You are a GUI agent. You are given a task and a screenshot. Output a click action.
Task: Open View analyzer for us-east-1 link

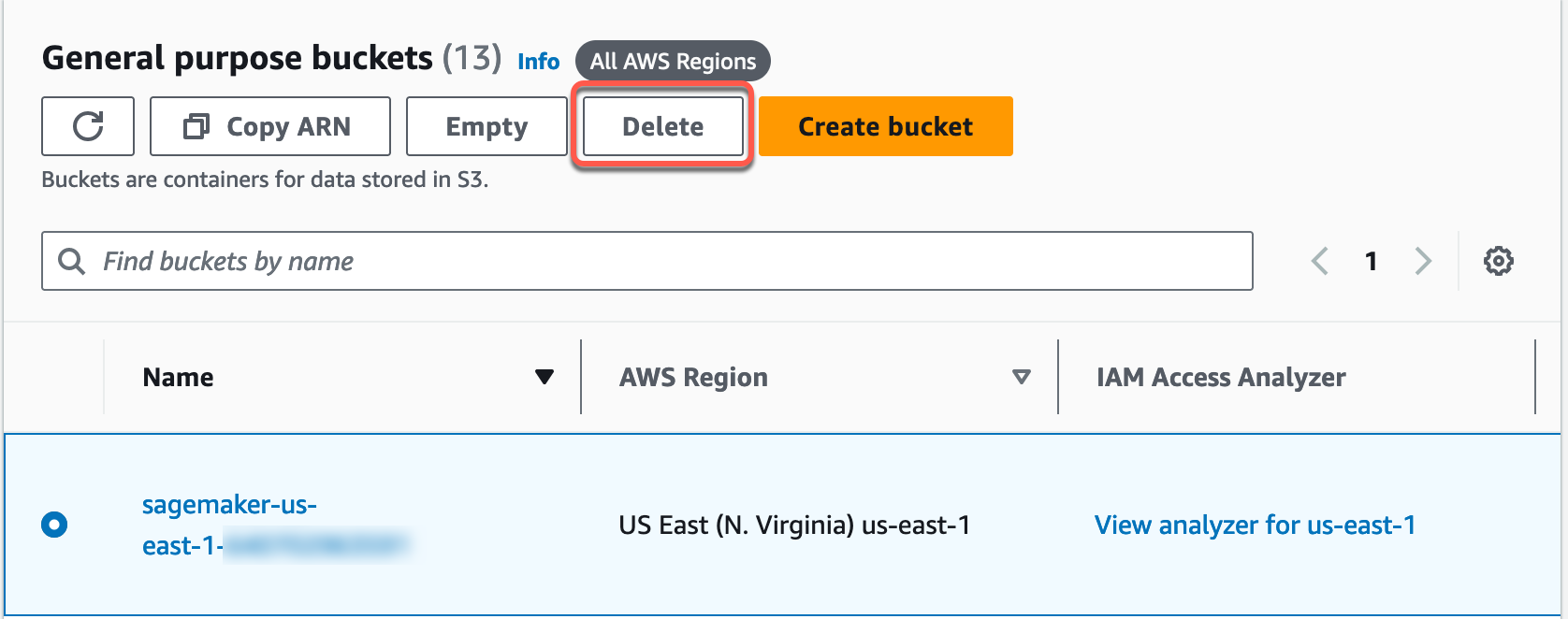point(1255,525)
